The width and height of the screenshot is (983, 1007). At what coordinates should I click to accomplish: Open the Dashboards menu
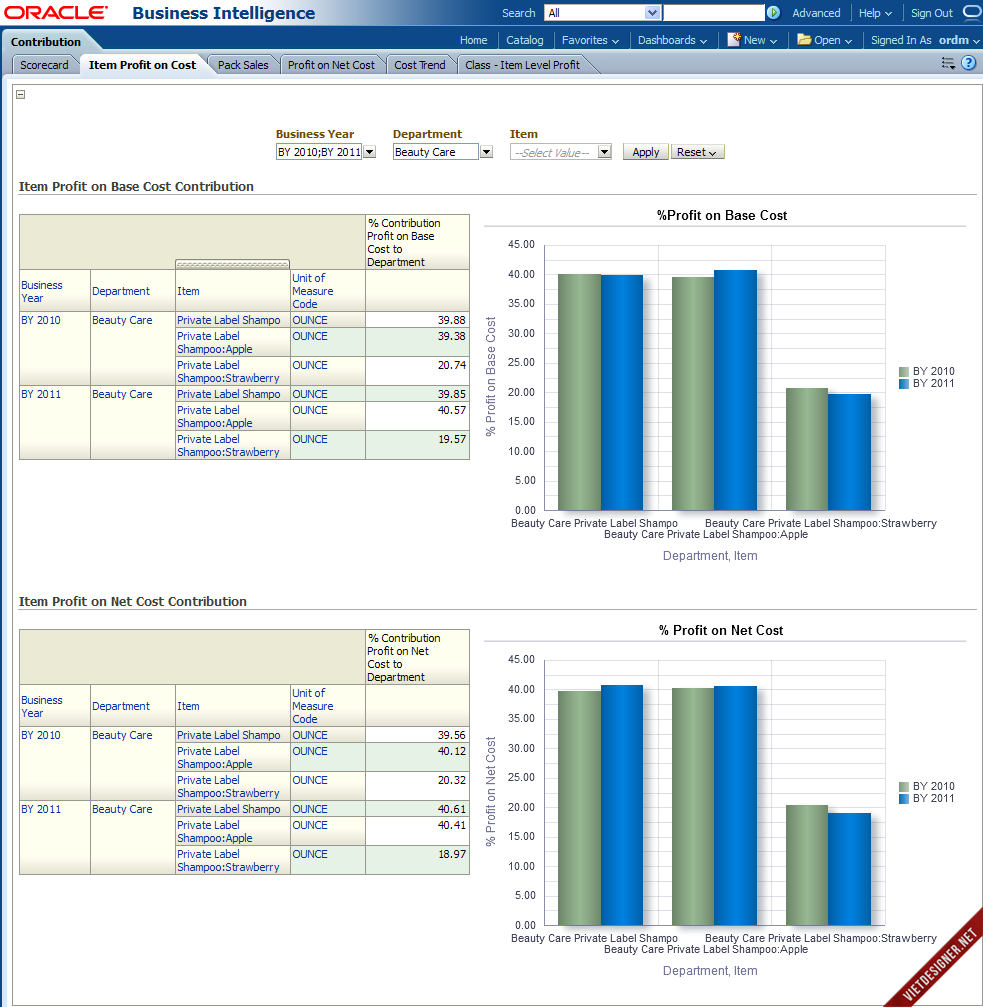pos(672,40)
